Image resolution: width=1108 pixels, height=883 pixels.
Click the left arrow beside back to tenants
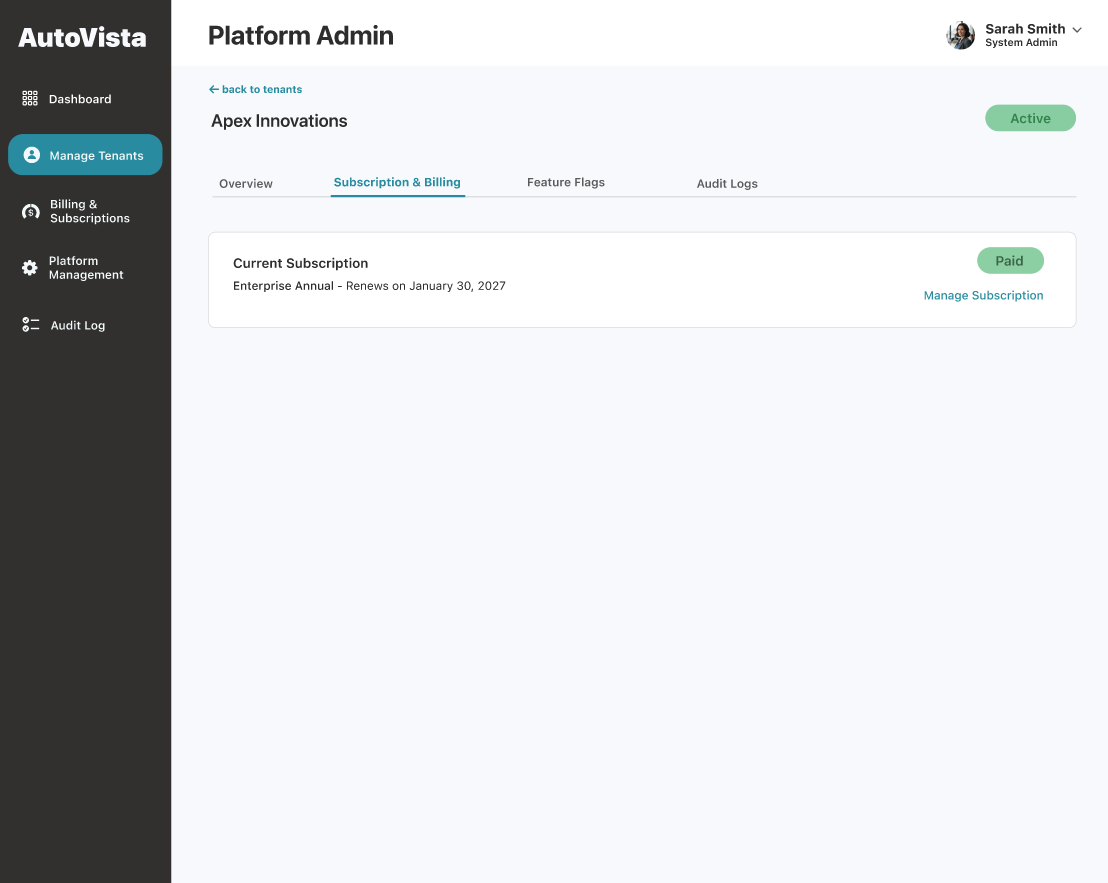(214, 90)
